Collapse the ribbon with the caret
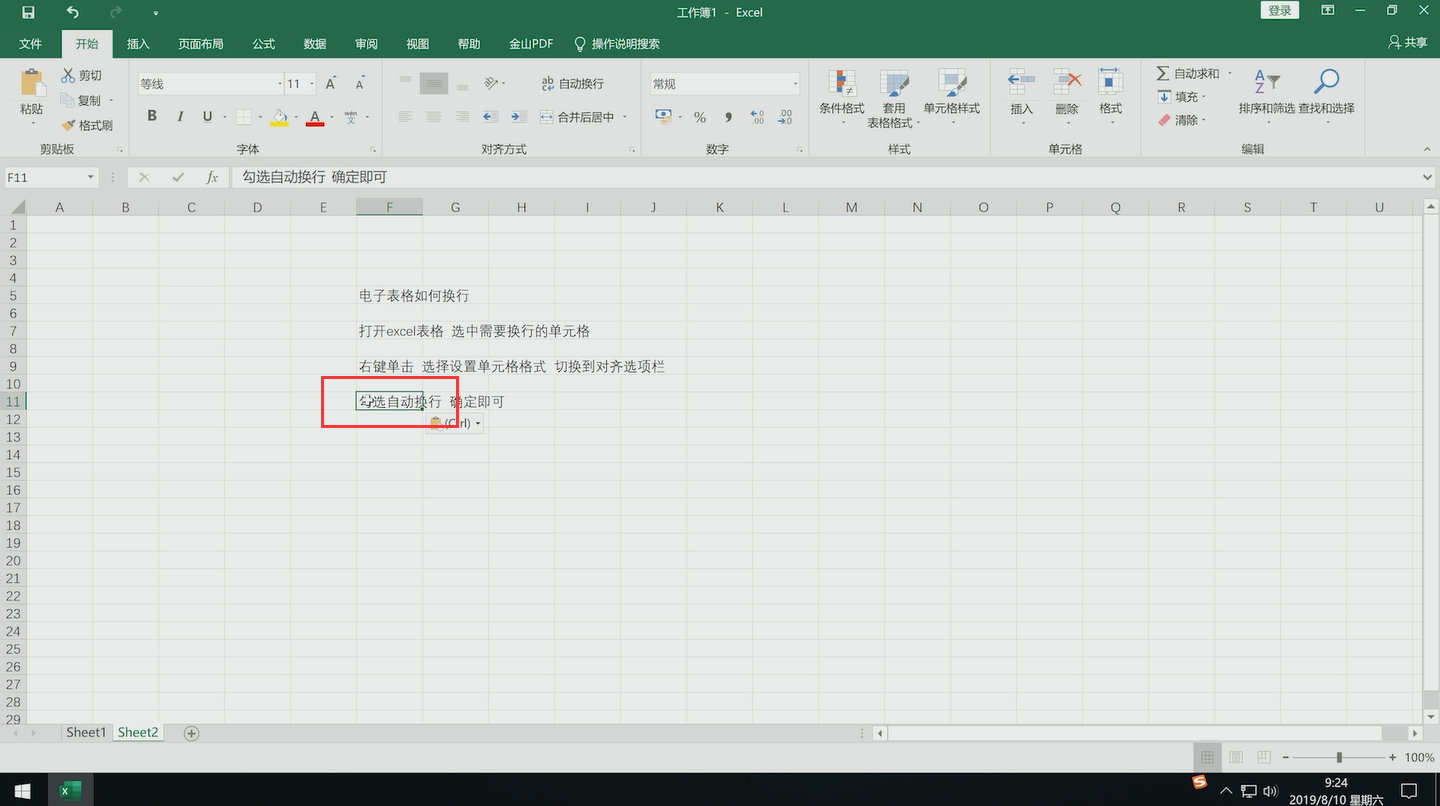 click(x=1426, y=150)
